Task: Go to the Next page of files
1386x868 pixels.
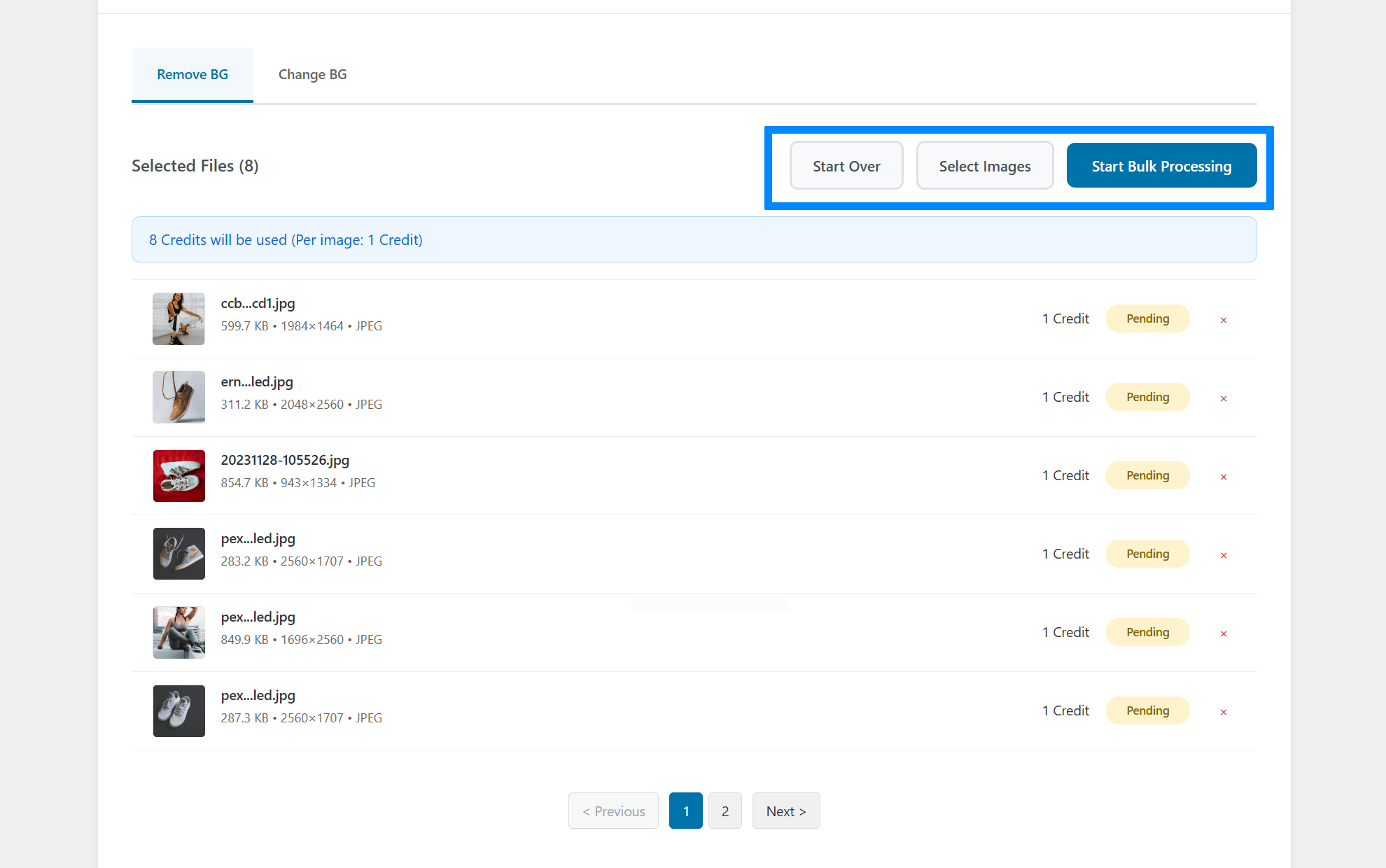Action: tap(785, 811)
